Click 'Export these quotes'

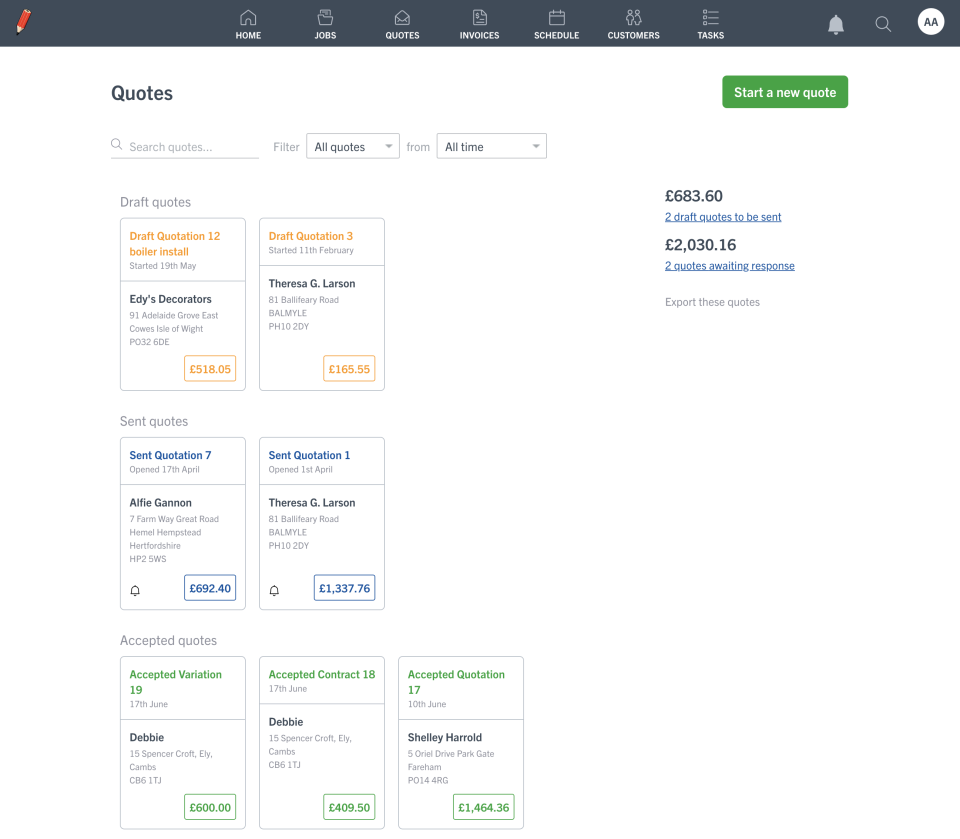click(x=712, y=302)
